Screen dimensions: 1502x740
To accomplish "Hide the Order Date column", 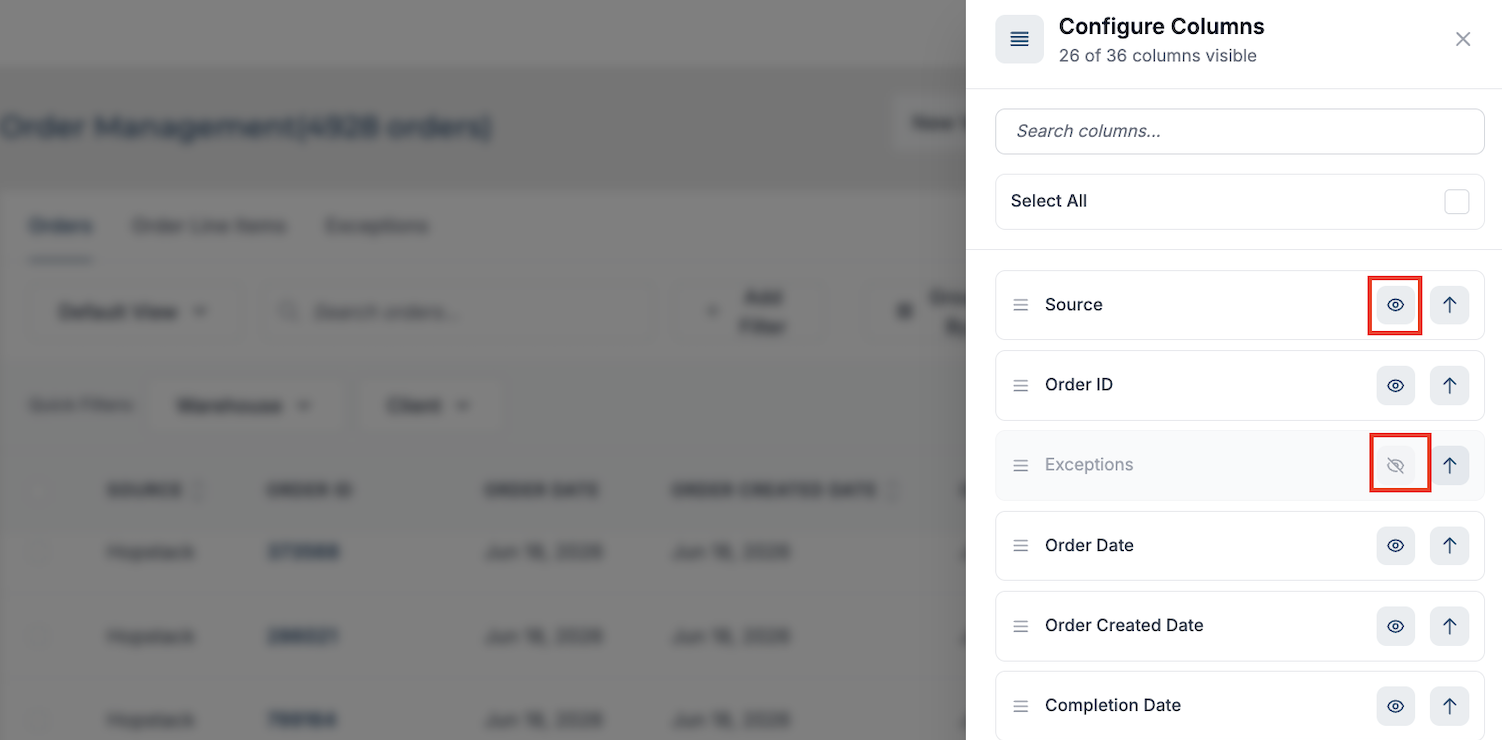I will 1396,546.
